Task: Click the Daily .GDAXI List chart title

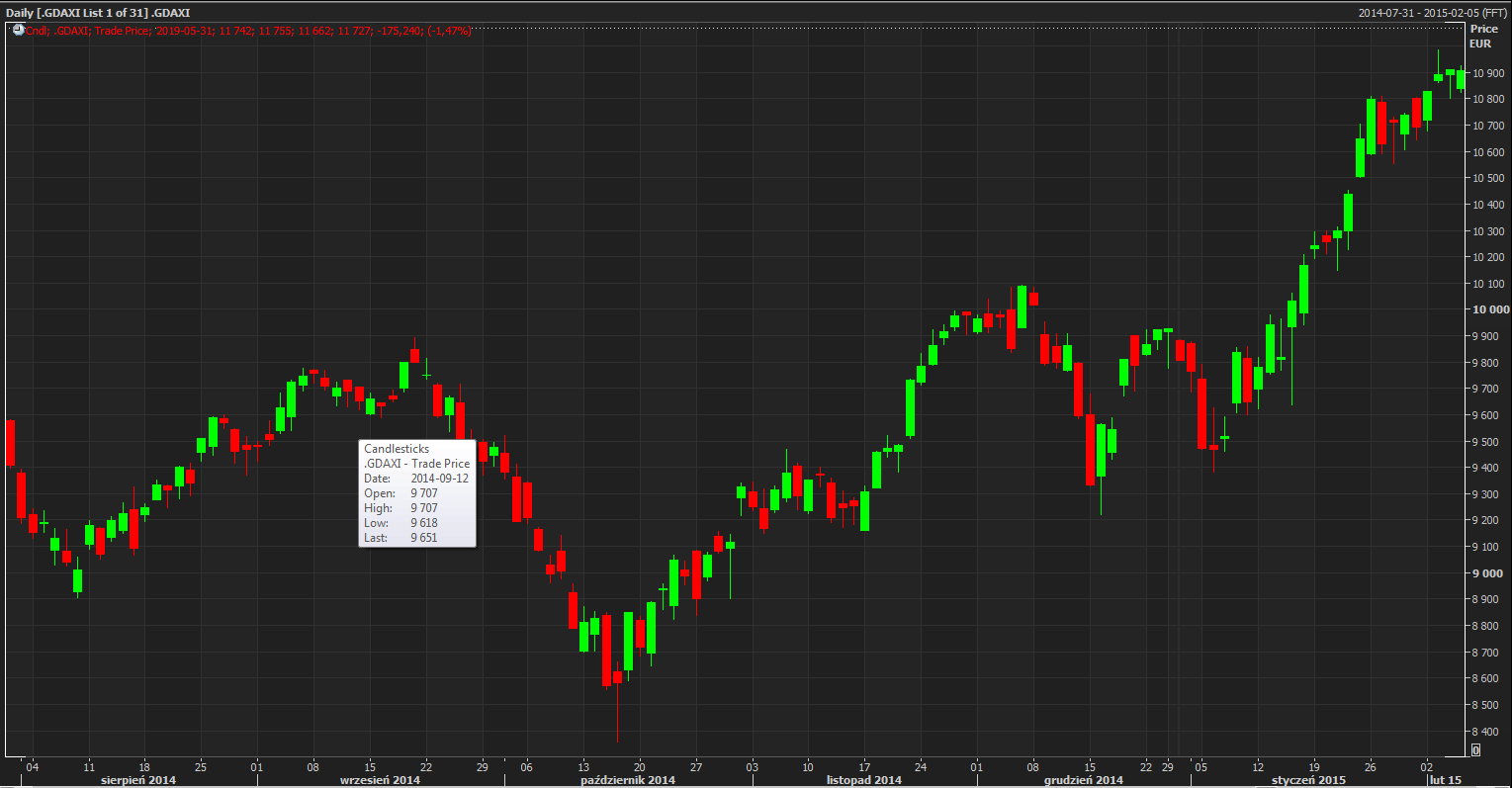Action: pos(98,13)
